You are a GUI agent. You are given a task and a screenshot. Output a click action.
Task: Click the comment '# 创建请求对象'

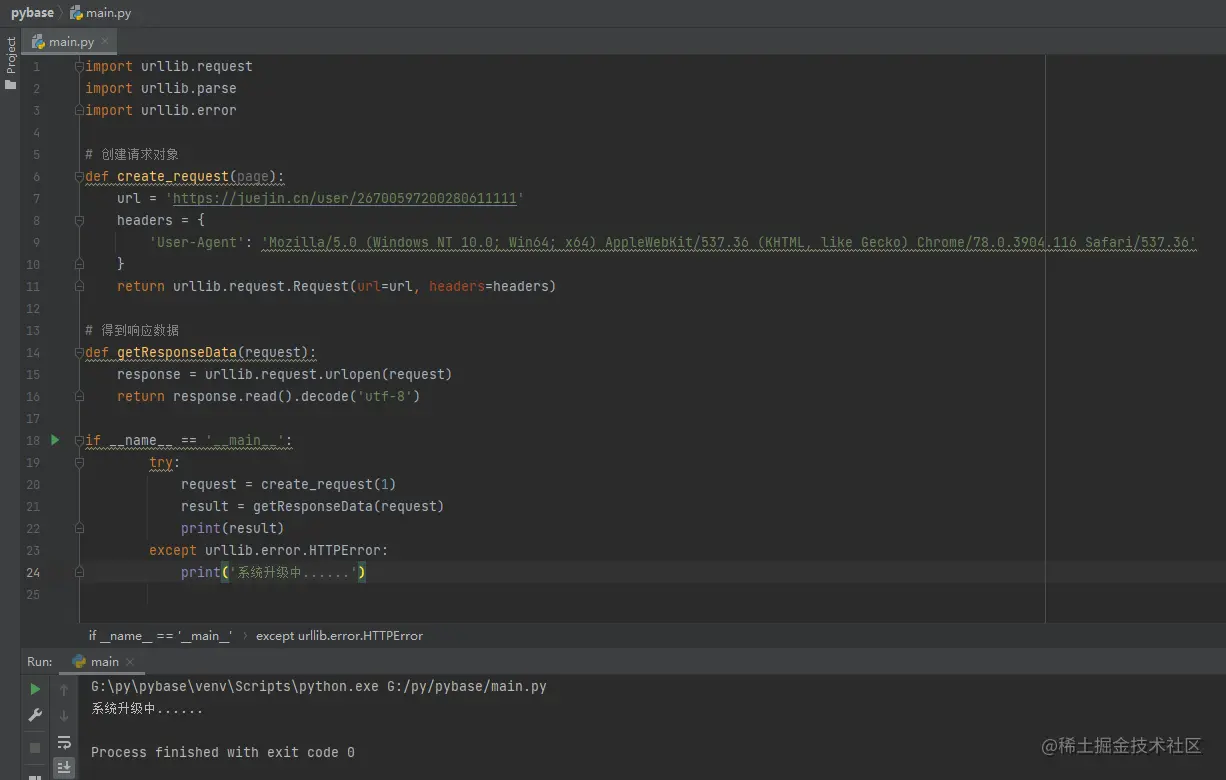[132, 154]
